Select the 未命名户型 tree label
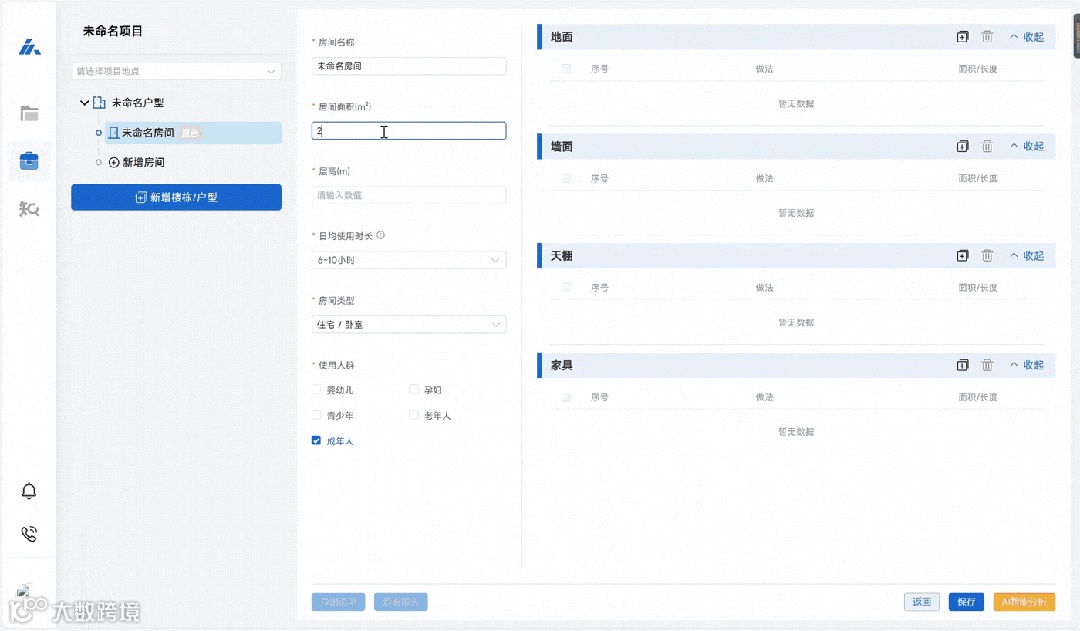Screen dimensions: 1080x631 138,103
